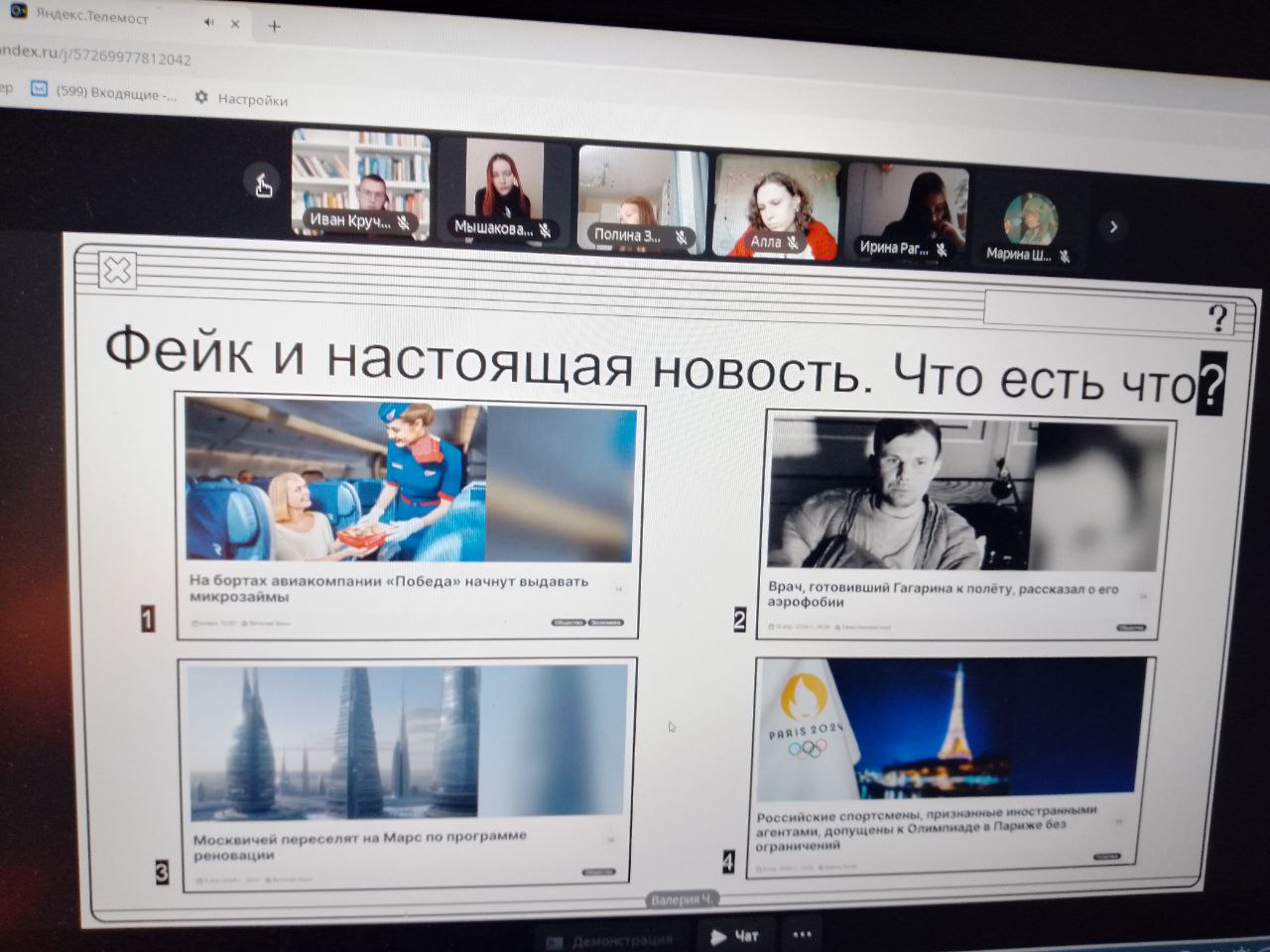Image resolution: width=1270 pixels, height=952 pixels.
Task: Click the X close icon on the slide
Action: pos(117,270)
